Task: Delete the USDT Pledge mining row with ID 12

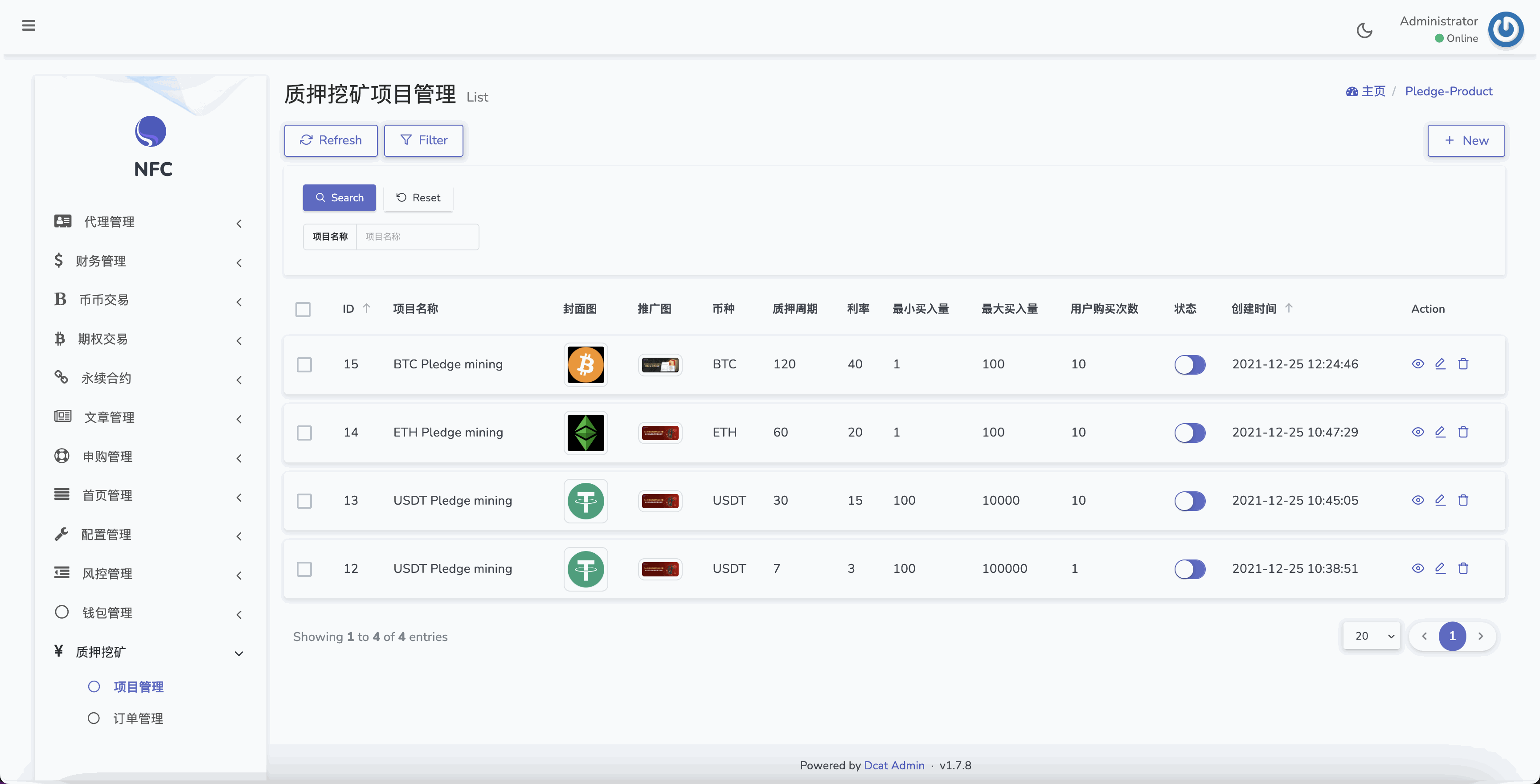Action: click(1463, 568)
